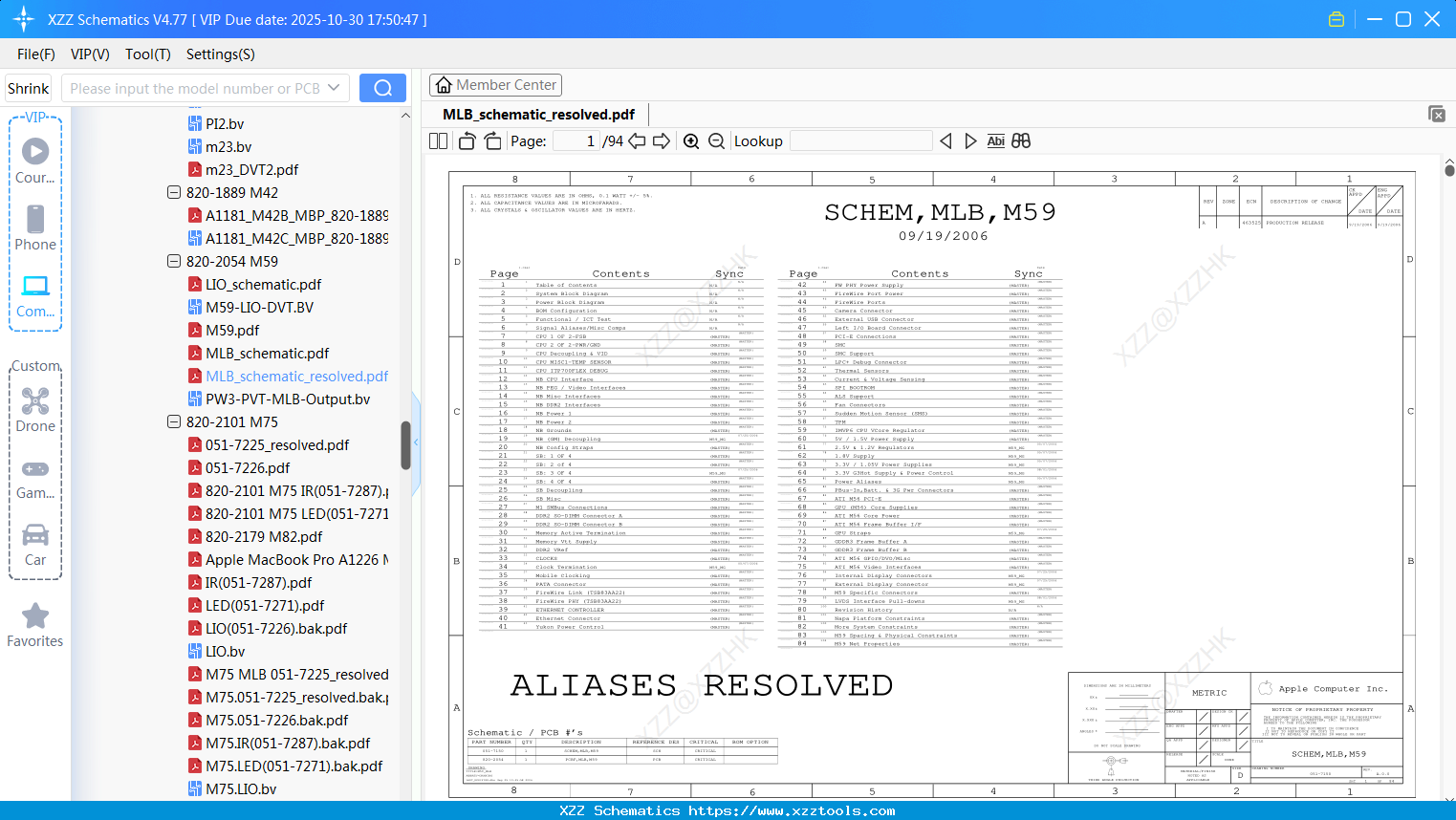The image size is (1456, 820).
Task: Open the Settings(S) menu
Action: [221, 54]
